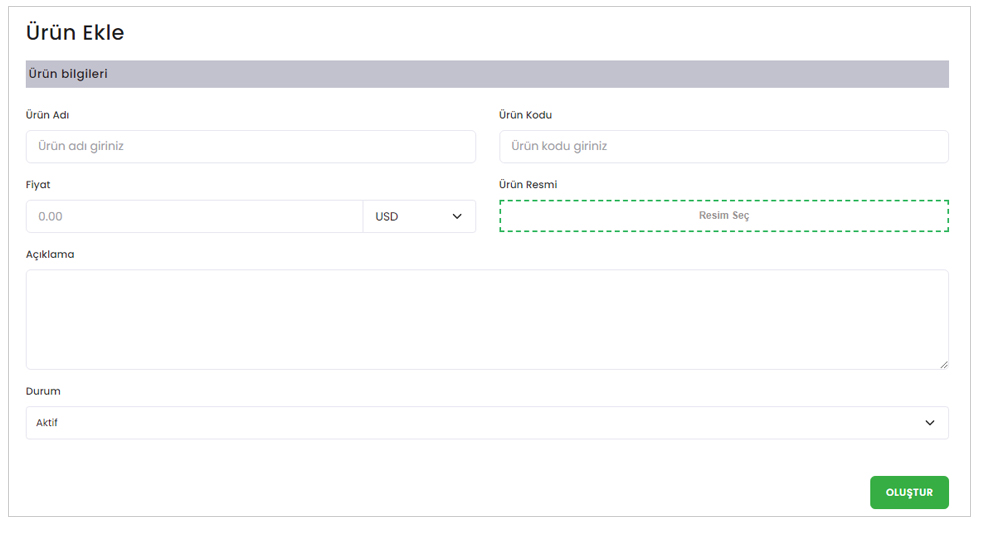Click the Ürün Resmi label

click(528, 185)
